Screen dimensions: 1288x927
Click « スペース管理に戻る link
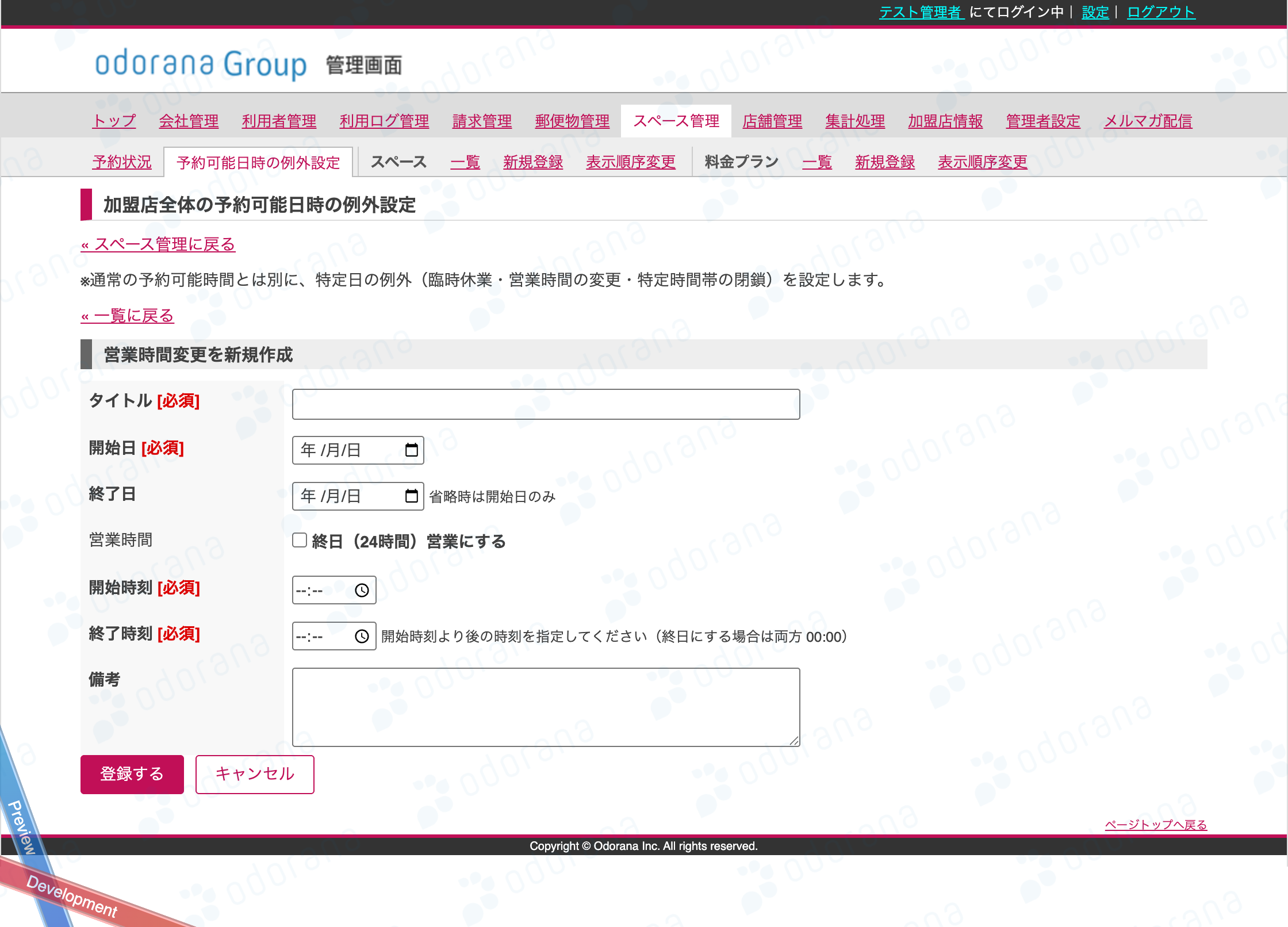pyautogui.click(x=158, y=244)
